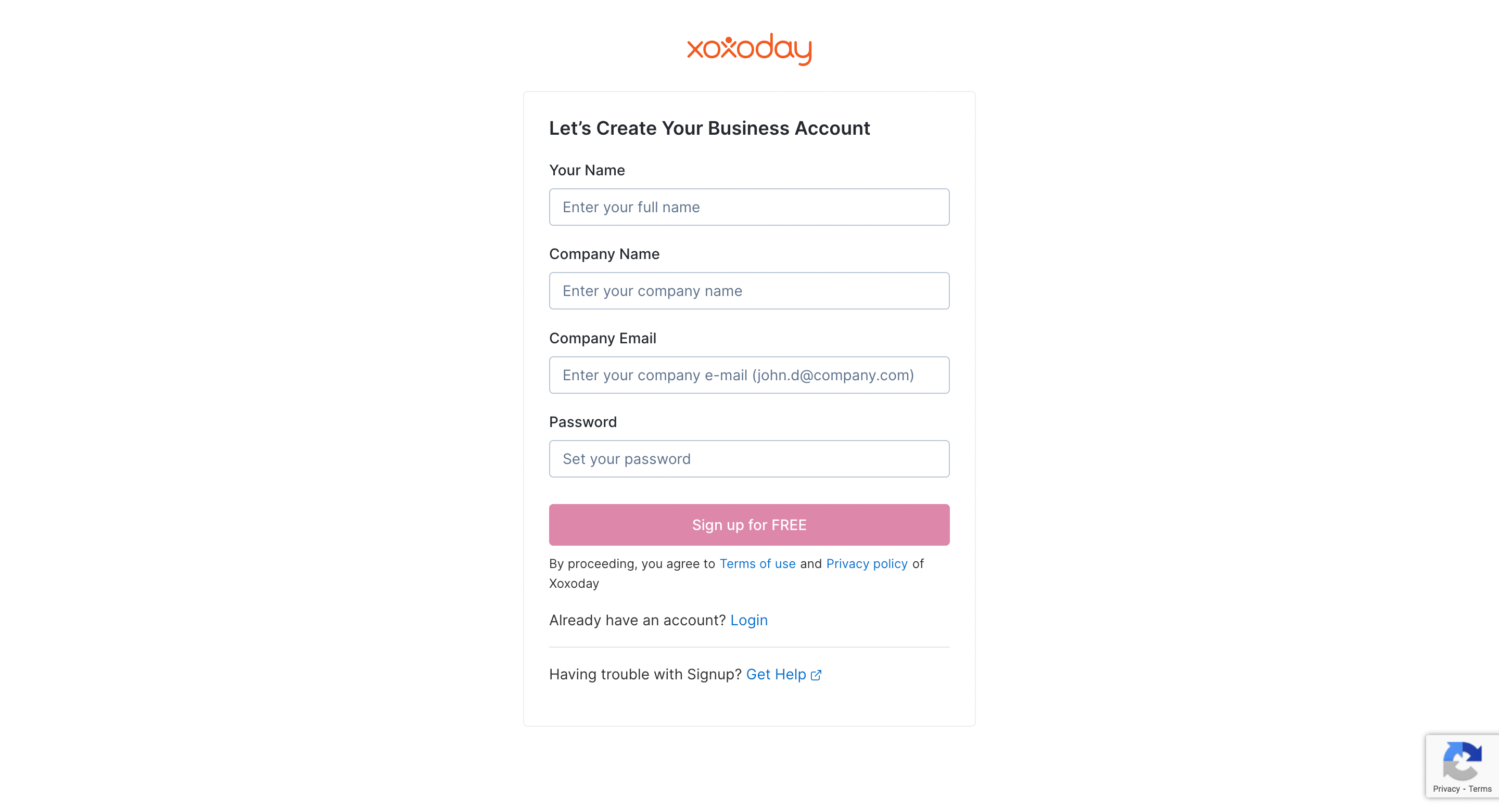The height and width of the screenshot is (812, 1499).
Task: Click the 'Enter your company name' input
Action: [x=749, y=291]
